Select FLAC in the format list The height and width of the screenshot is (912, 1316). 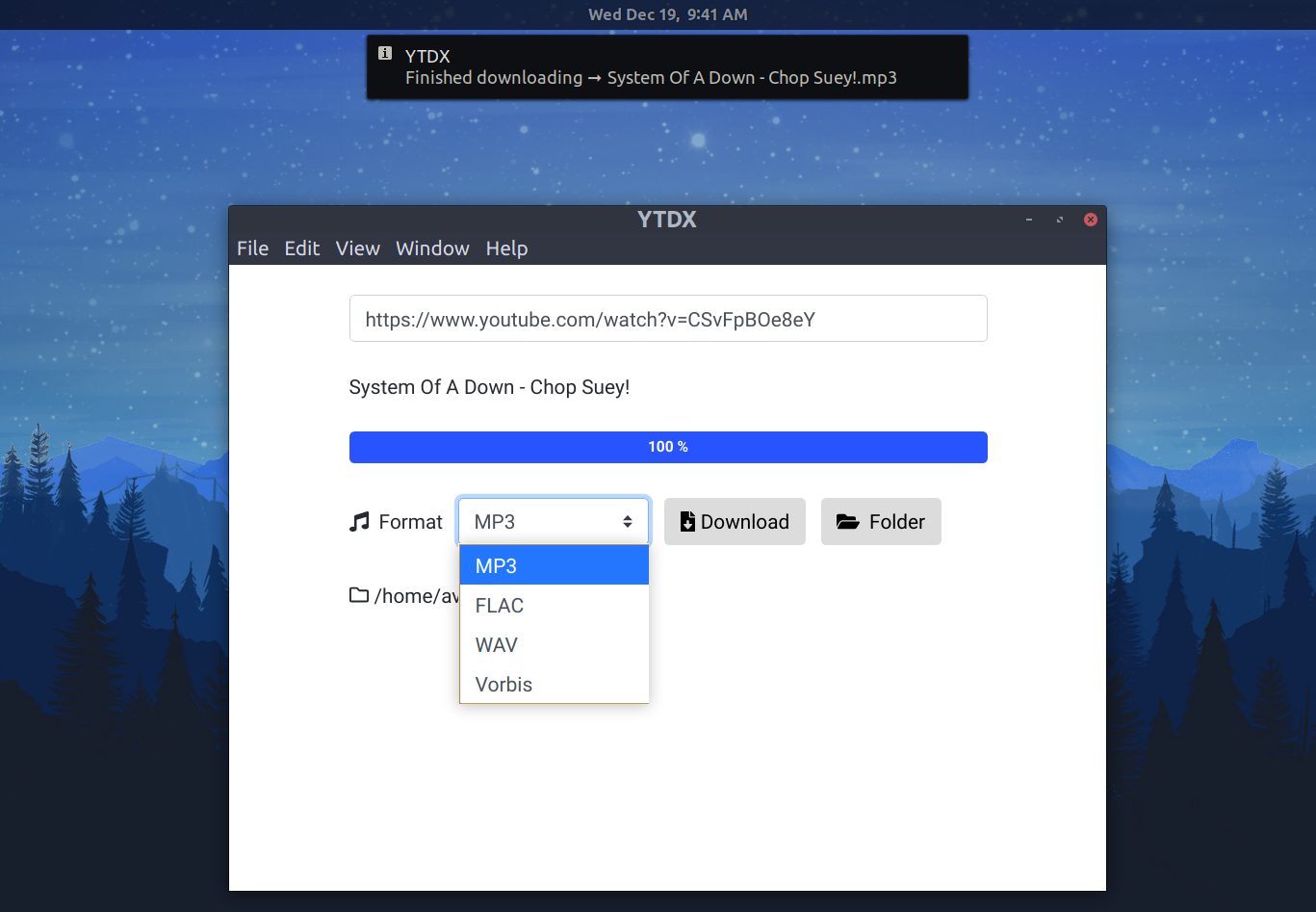tap(554, 605)
